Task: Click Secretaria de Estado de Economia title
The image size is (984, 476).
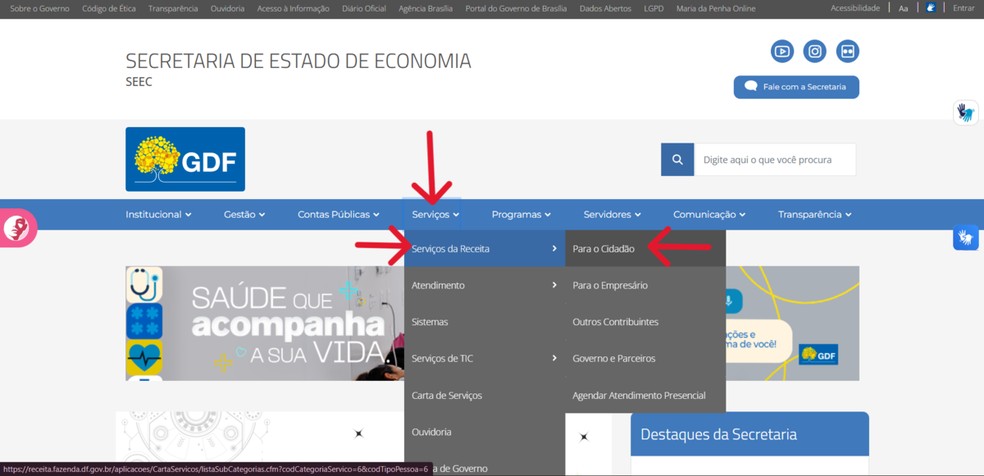Action: click(298, 61)
